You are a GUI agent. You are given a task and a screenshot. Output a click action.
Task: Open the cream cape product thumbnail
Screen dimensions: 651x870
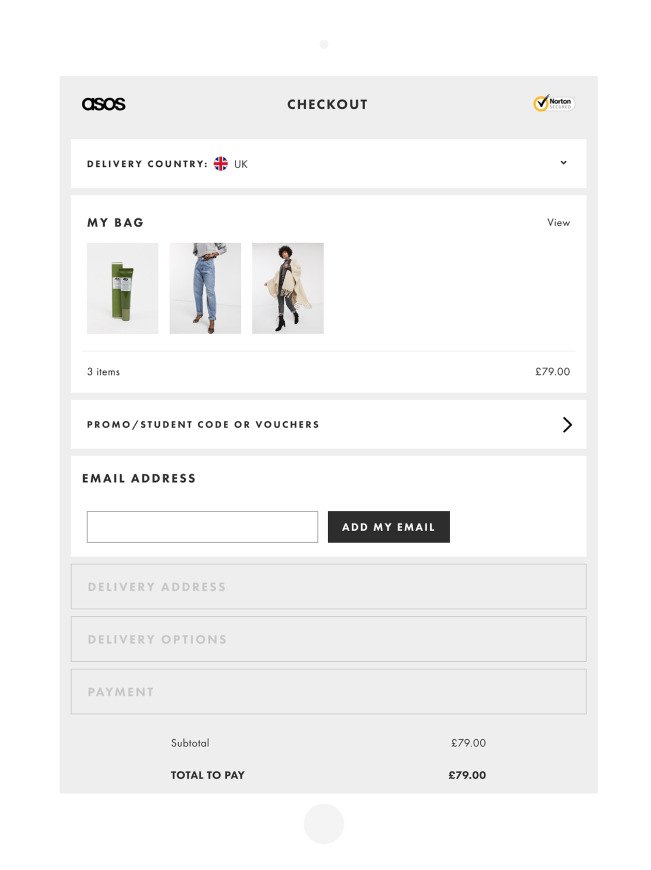(x=287, y=288)
